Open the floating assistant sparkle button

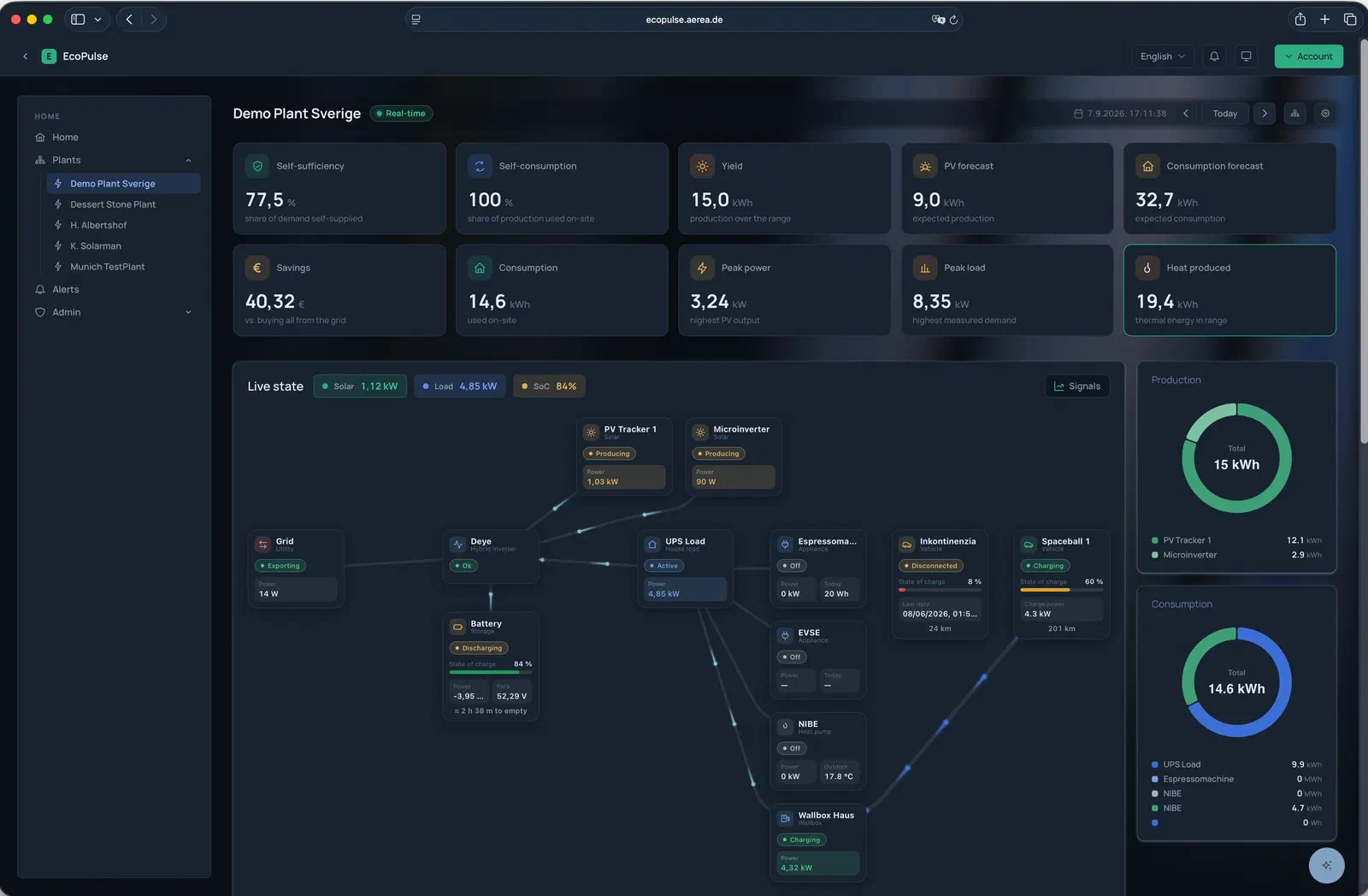pyautogui.click(x=1326, y=865)
